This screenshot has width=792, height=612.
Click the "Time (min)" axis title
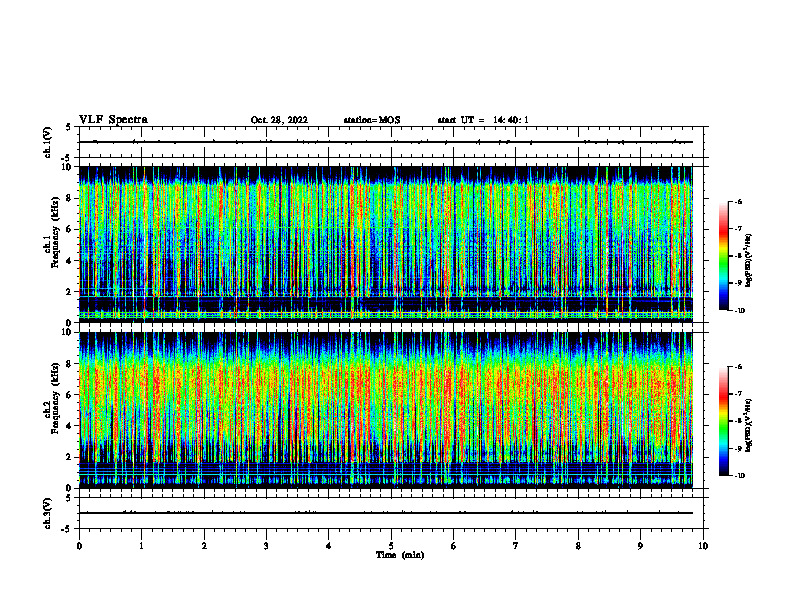[x=400, y=555]
